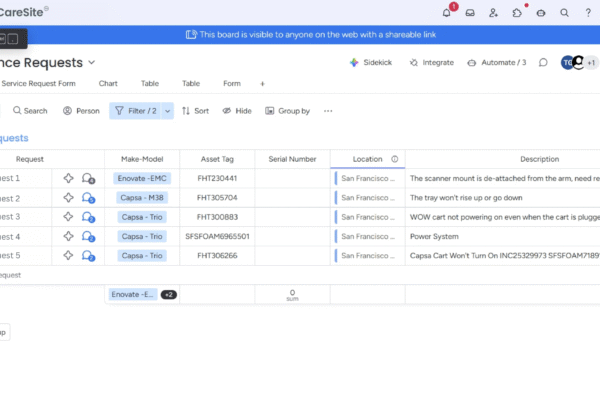
Task: Click the Sidekick button
Action: (371, 62)
